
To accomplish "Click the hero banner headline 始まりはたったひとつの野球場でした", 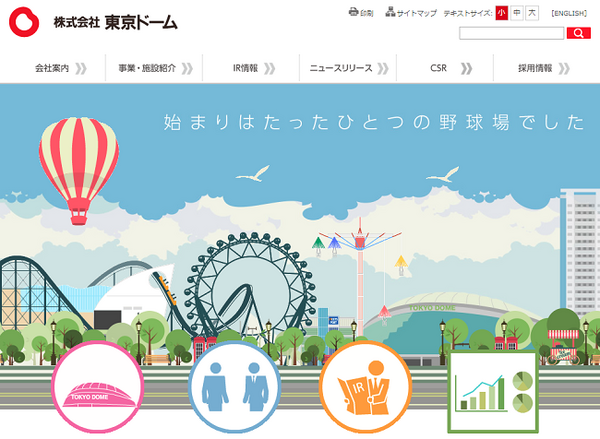I will 374,122.
